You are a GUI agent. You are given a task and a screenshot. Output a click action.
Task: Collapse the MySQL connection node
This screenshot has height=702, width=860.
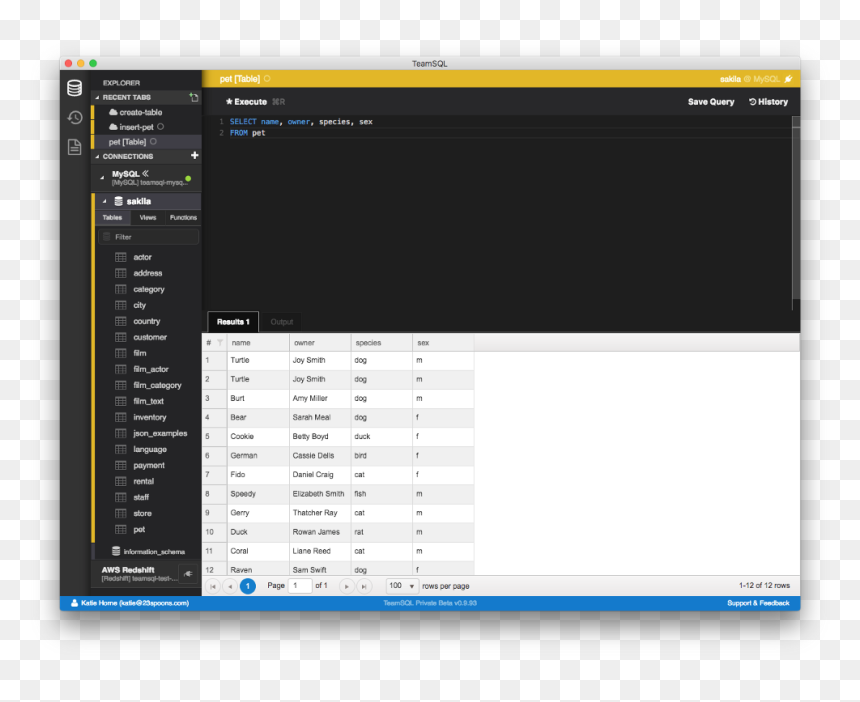point(102,177)
